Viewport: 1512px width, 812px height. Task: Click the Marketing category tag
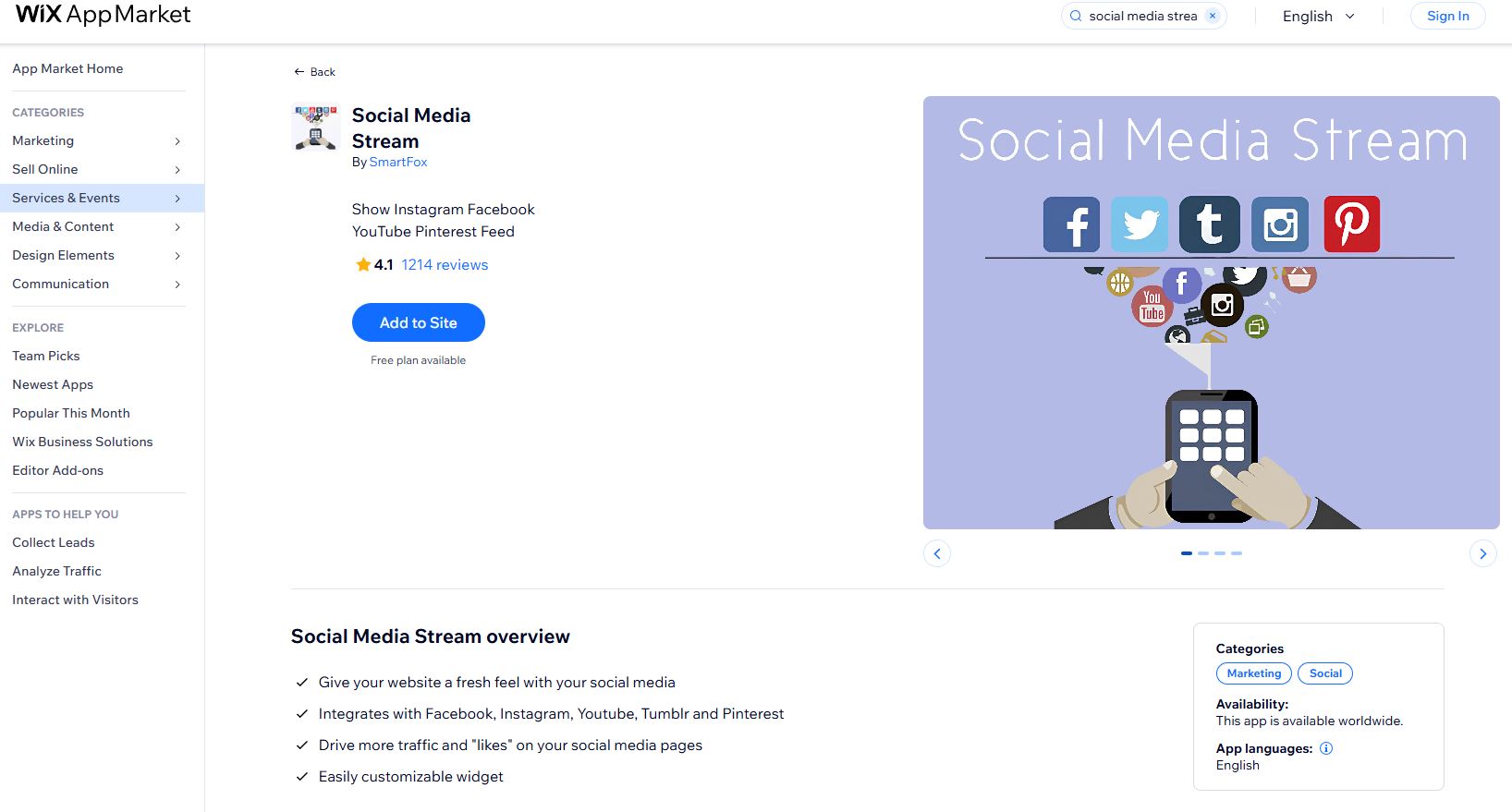point(1254,673)
